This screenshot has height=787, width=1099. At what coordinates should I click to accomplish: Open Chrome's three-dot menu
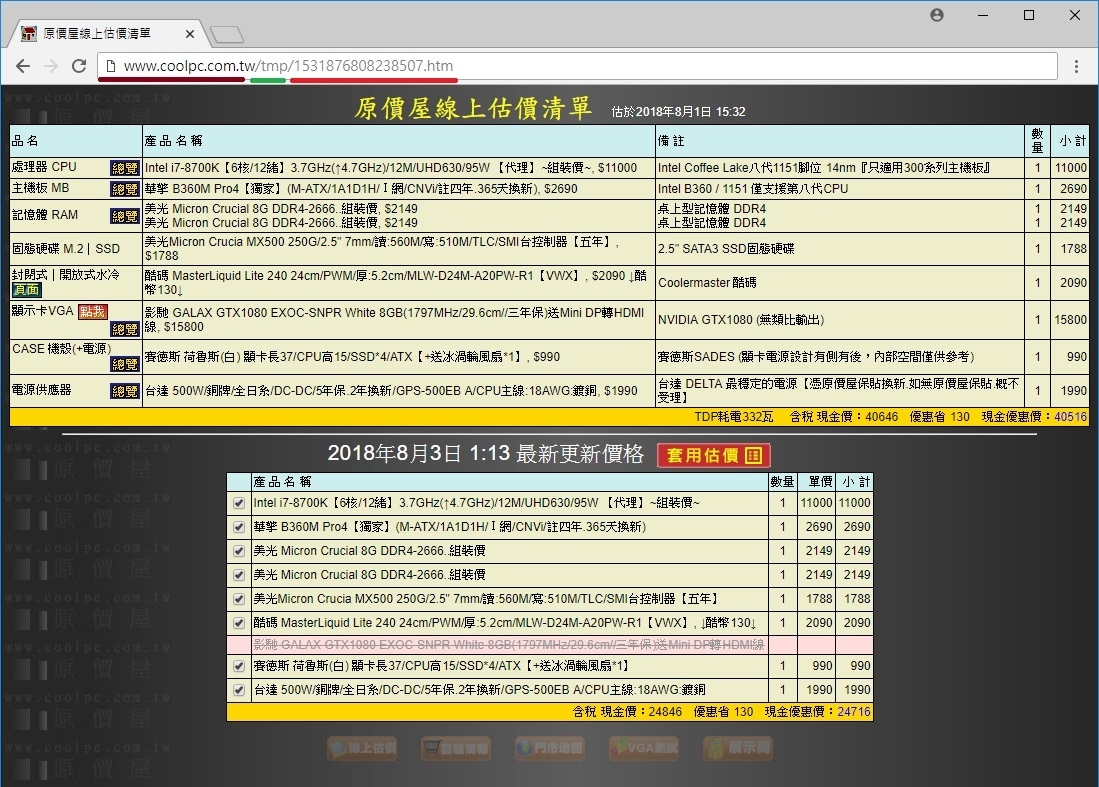click(x=1077, y=67)
